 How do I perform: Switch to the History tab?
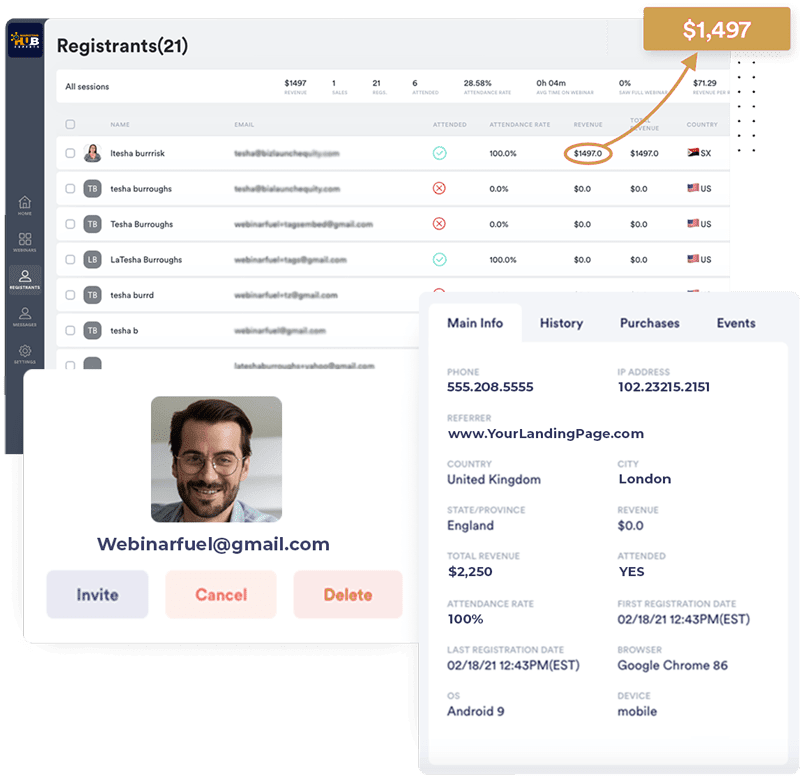[561, 323]
